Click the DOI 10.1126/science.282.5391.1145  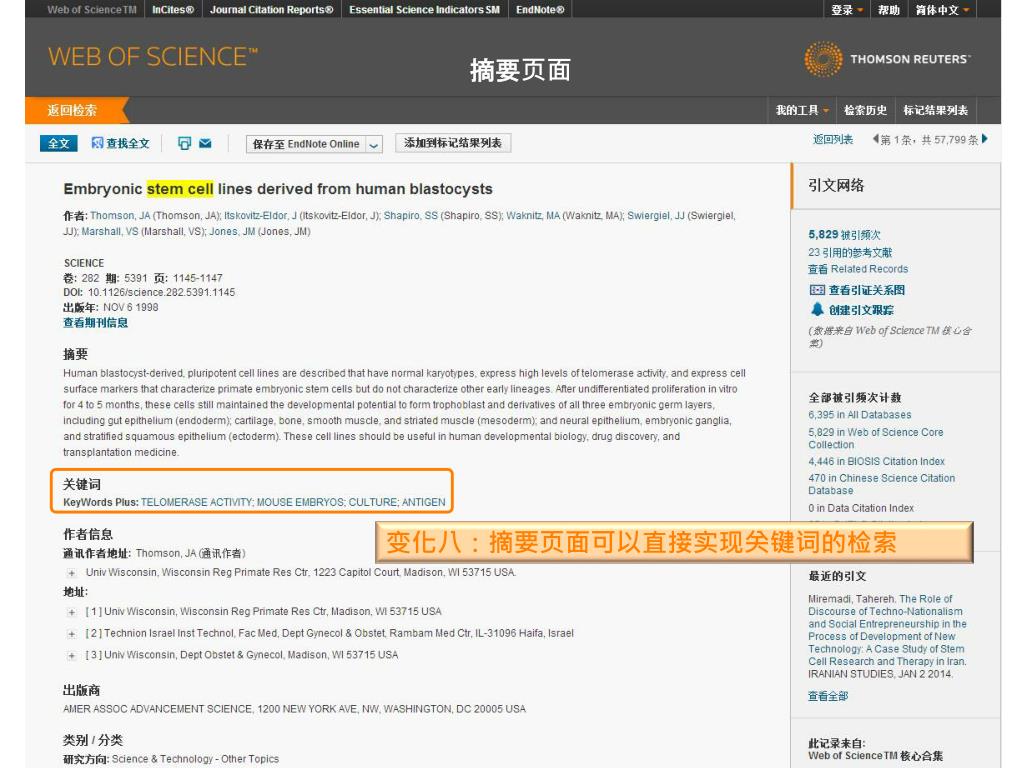coord(161,292)
